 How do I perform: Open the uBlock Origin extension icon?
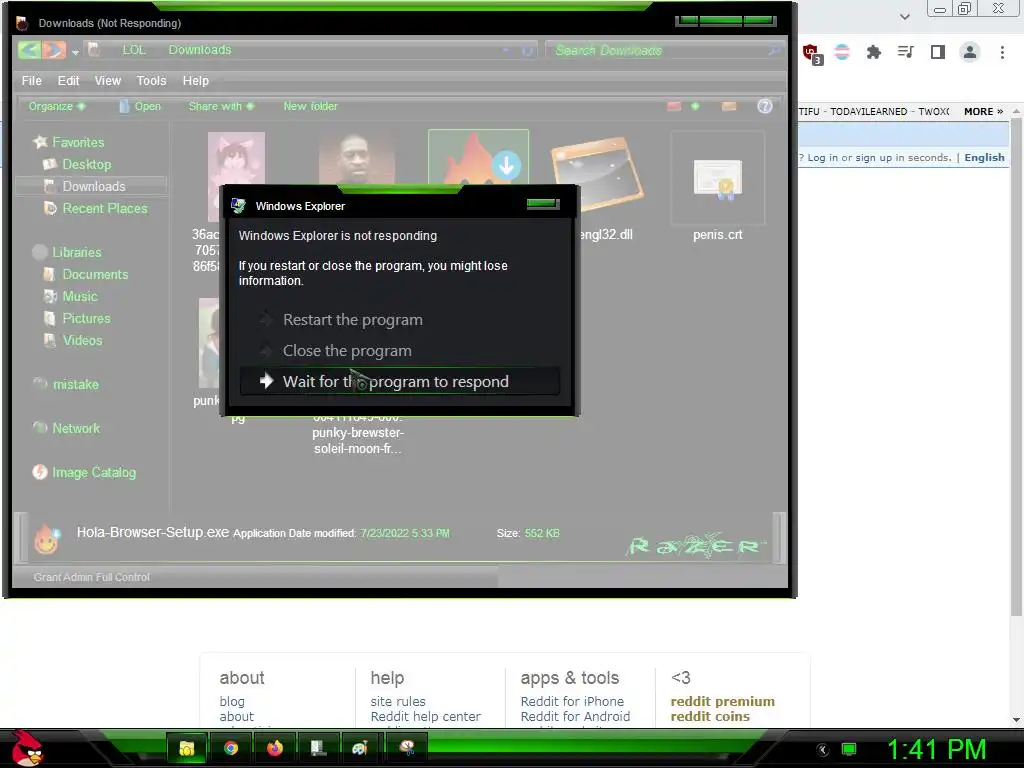point(812,54)
